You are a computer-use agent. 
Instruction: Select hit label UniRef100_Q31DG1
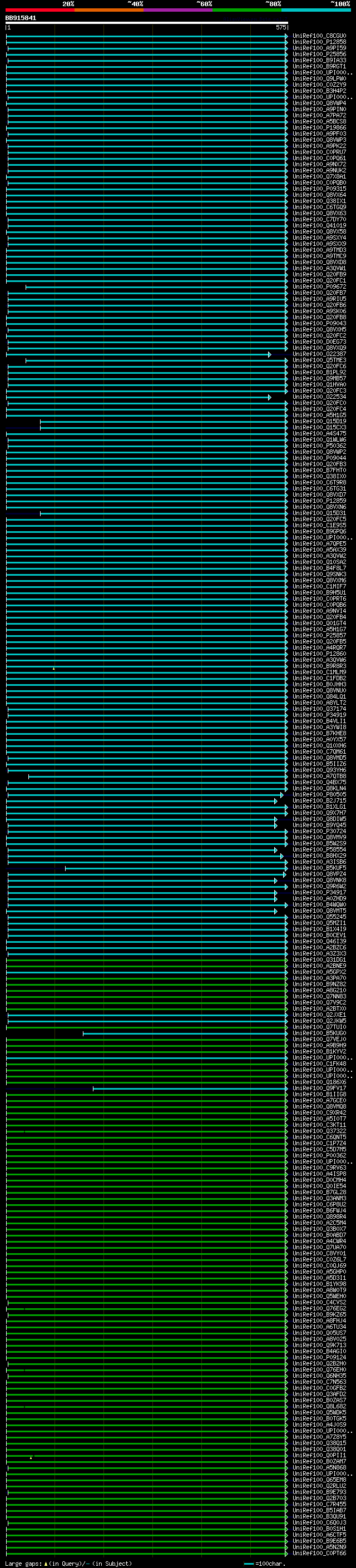(319, 960)
